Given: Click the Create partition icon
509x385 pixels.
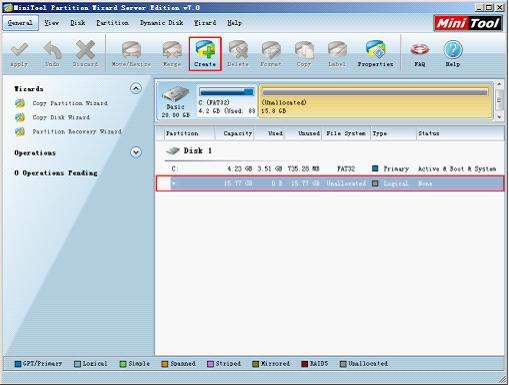Looking at the screenshot, I should pyautogui.click(x=205, y=50).
